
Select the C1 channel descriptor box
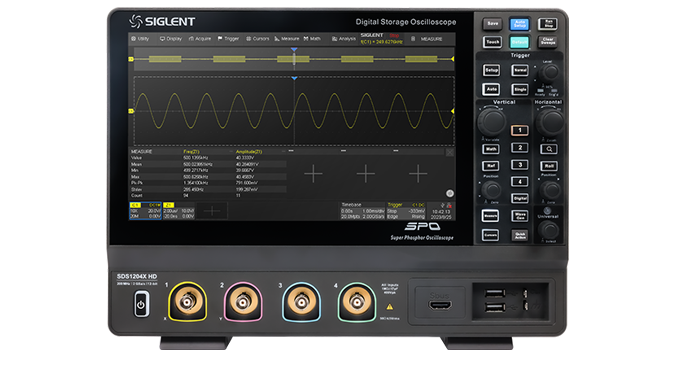point(146,211)
